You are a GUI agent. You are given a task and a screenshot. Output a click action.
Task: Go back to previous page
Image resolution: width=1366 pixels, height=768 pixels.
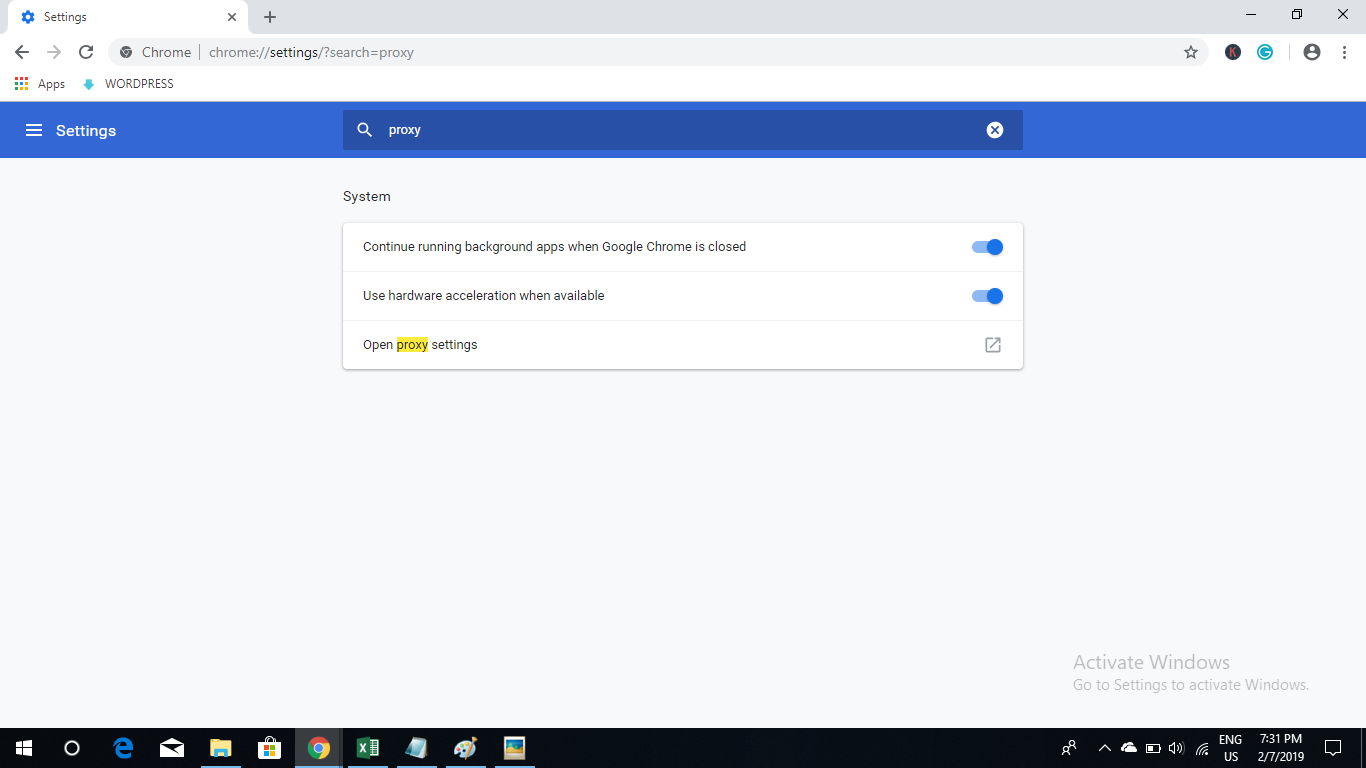[x=22, y=52]
